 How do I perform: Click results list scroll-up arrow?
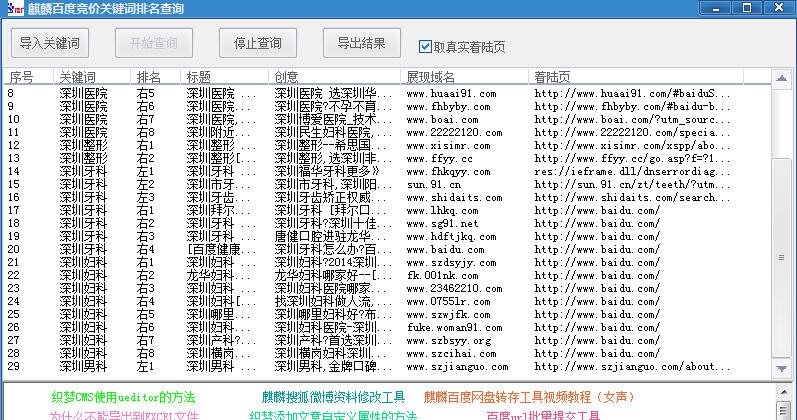[x=781, y=79]
